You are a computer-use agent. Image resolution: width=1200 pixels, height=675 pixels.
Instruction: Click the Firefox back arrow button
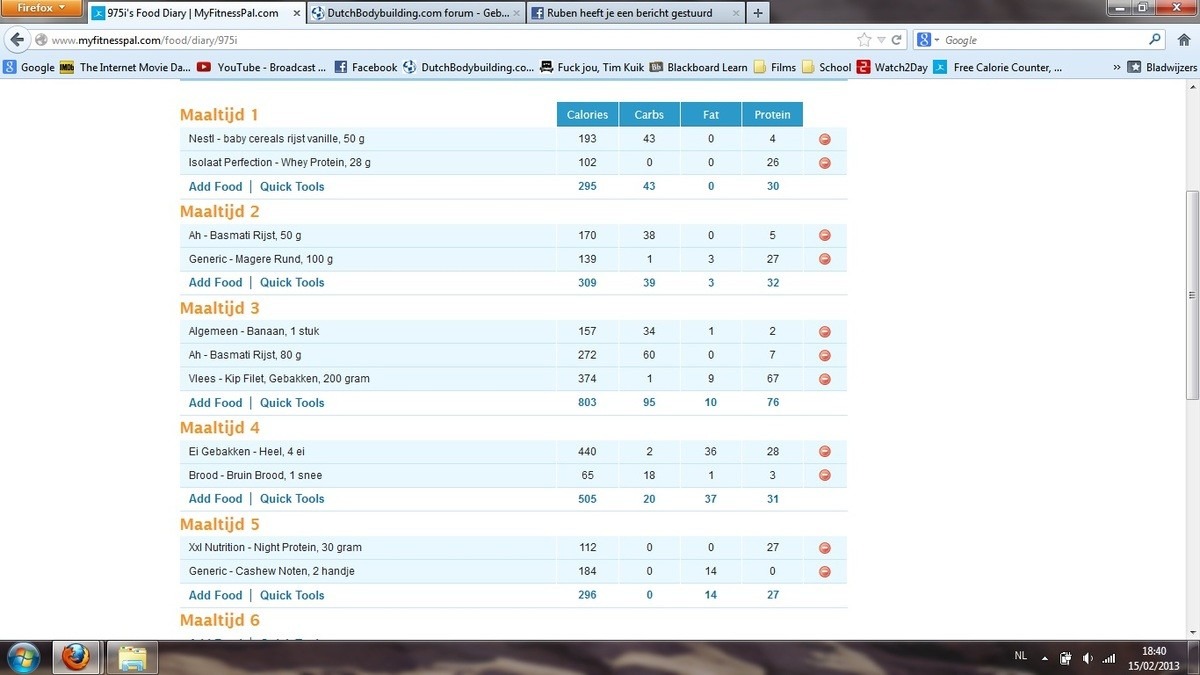[17, 40]
